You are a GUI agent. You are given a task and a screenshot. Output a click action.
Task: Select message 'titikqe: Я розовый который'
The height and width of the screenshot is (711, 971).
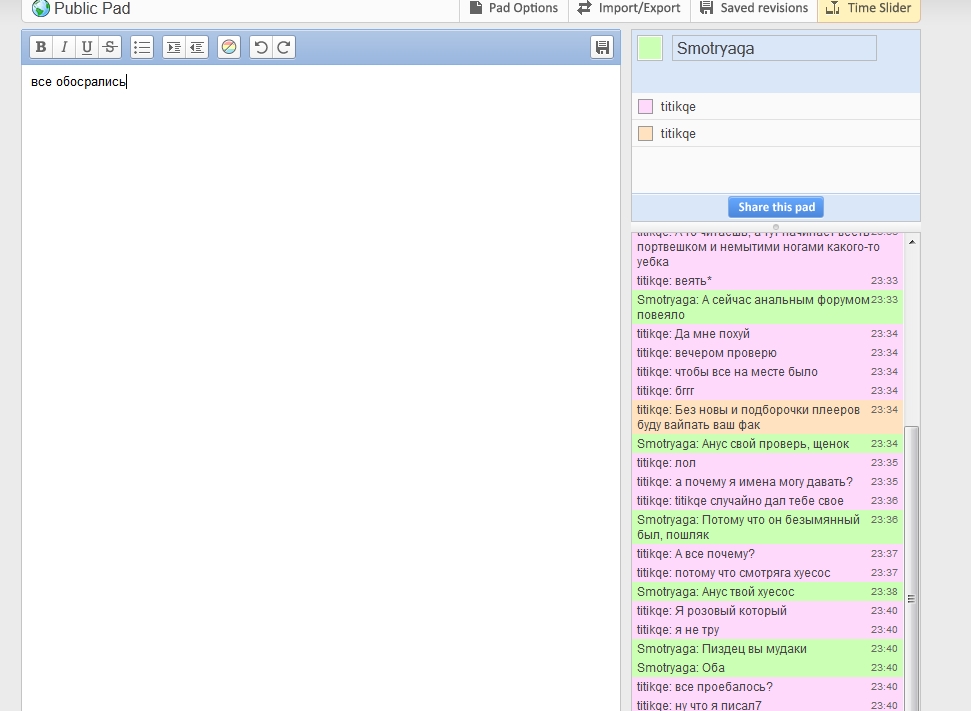click(x=767, y=611)
